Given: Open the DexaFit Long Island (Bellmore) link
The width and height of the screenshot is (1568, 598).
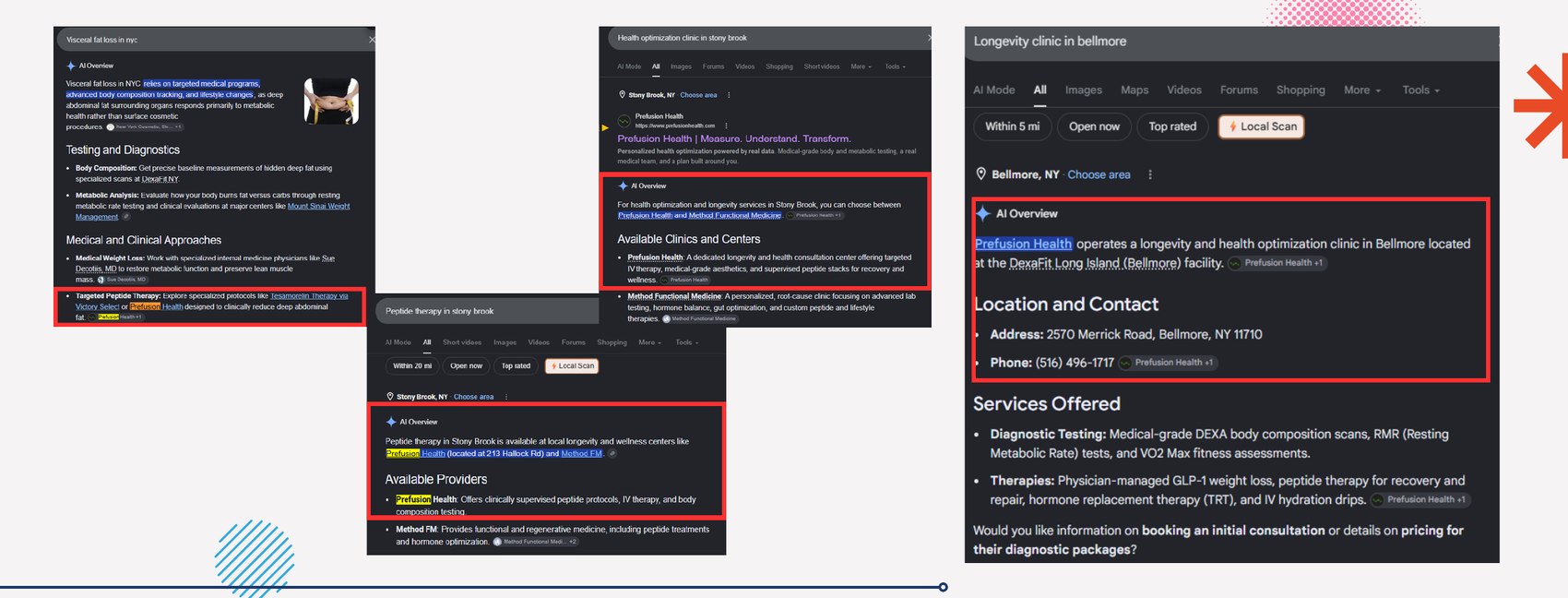Looking at the screenshot, I should [x=1095, y=263].
